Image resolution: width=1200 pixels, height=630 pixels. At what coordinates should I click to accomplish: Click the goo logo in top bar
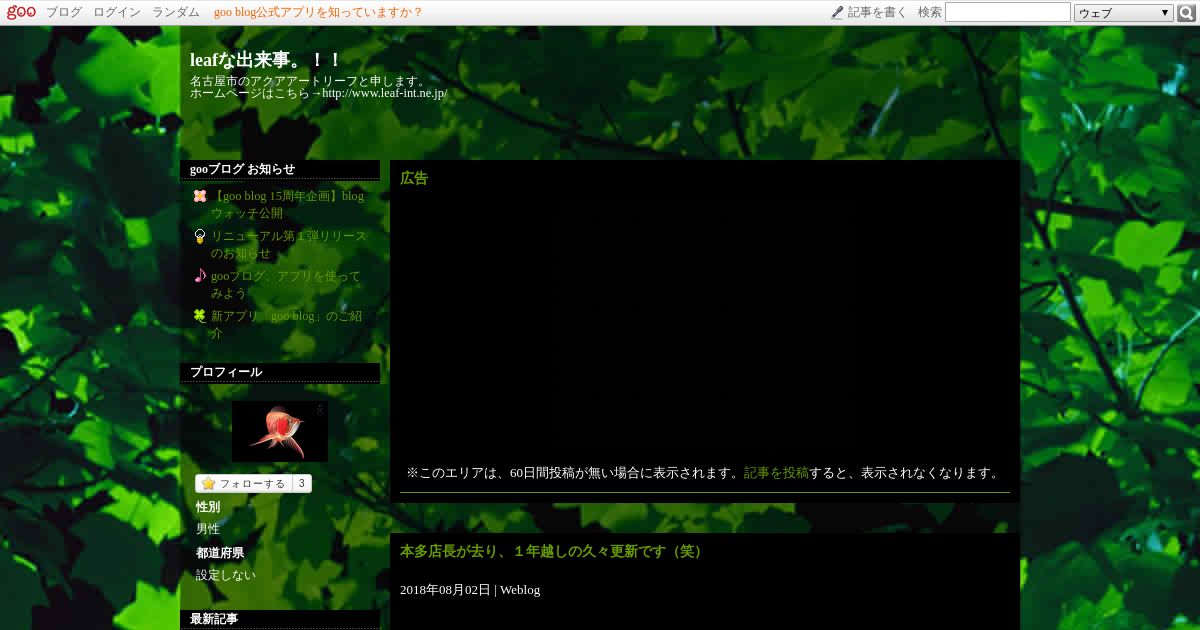click(21, 12)
